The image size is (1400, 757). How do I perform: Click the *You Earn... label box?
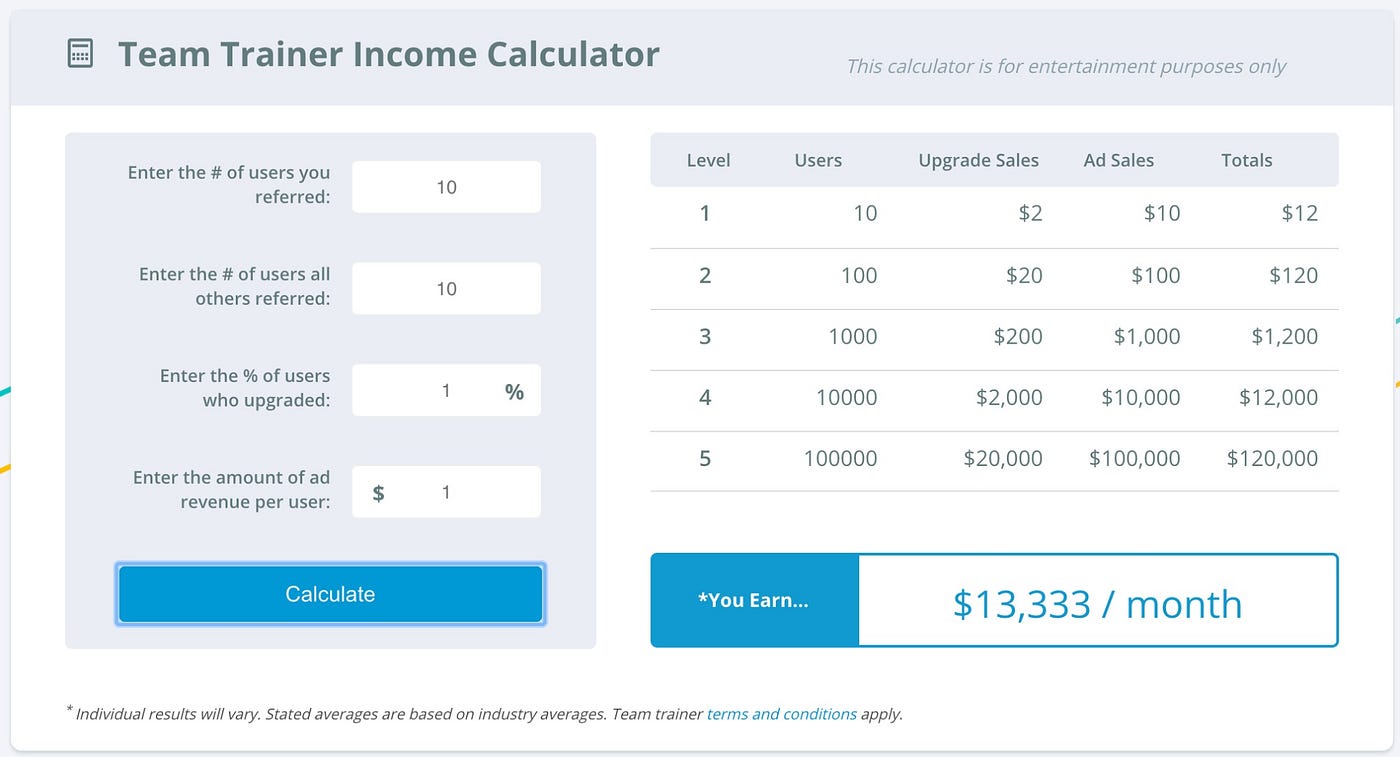tap(754, 601)
